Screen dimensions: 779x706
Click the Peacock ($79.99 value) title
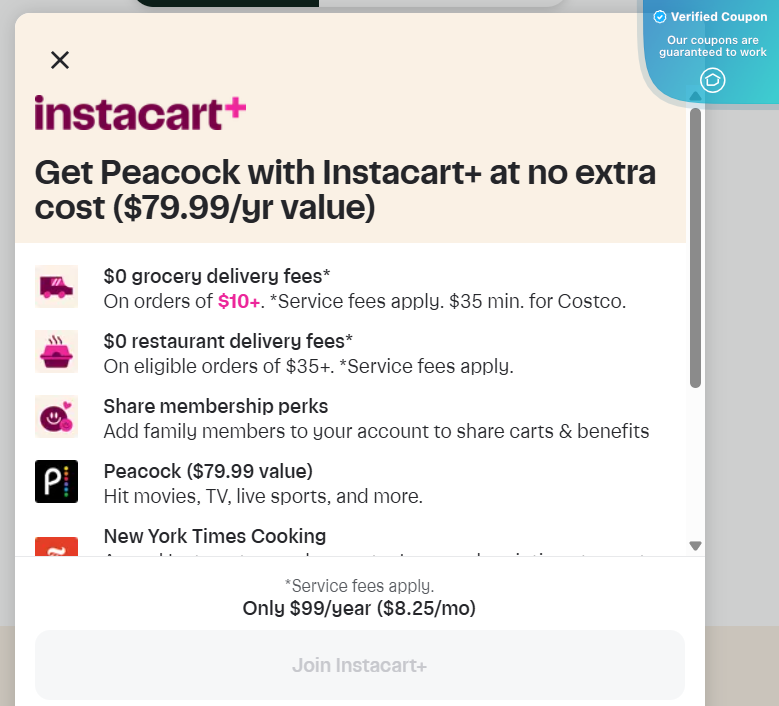coord(208,471)
